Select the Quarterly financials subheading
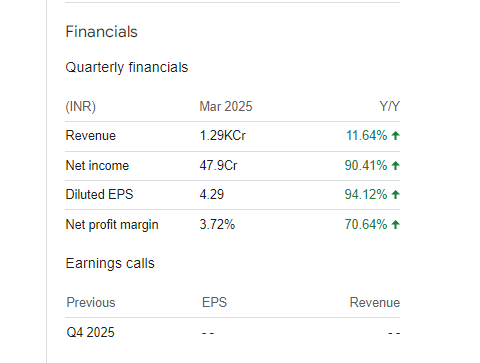Image resolution: width=480 pixels, height=363 pixels. click(x=127, y=67)
